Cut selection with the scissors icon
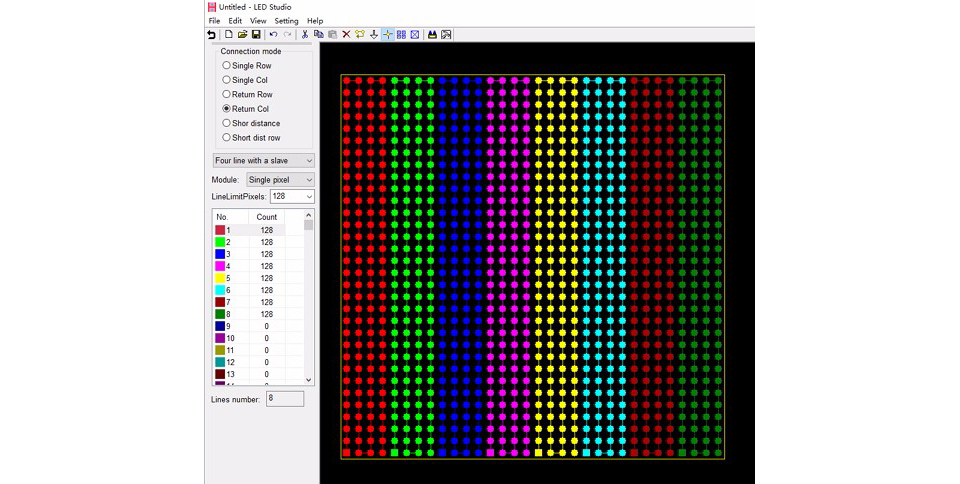The height and width of the screenshot is (484, 960). 305,35
